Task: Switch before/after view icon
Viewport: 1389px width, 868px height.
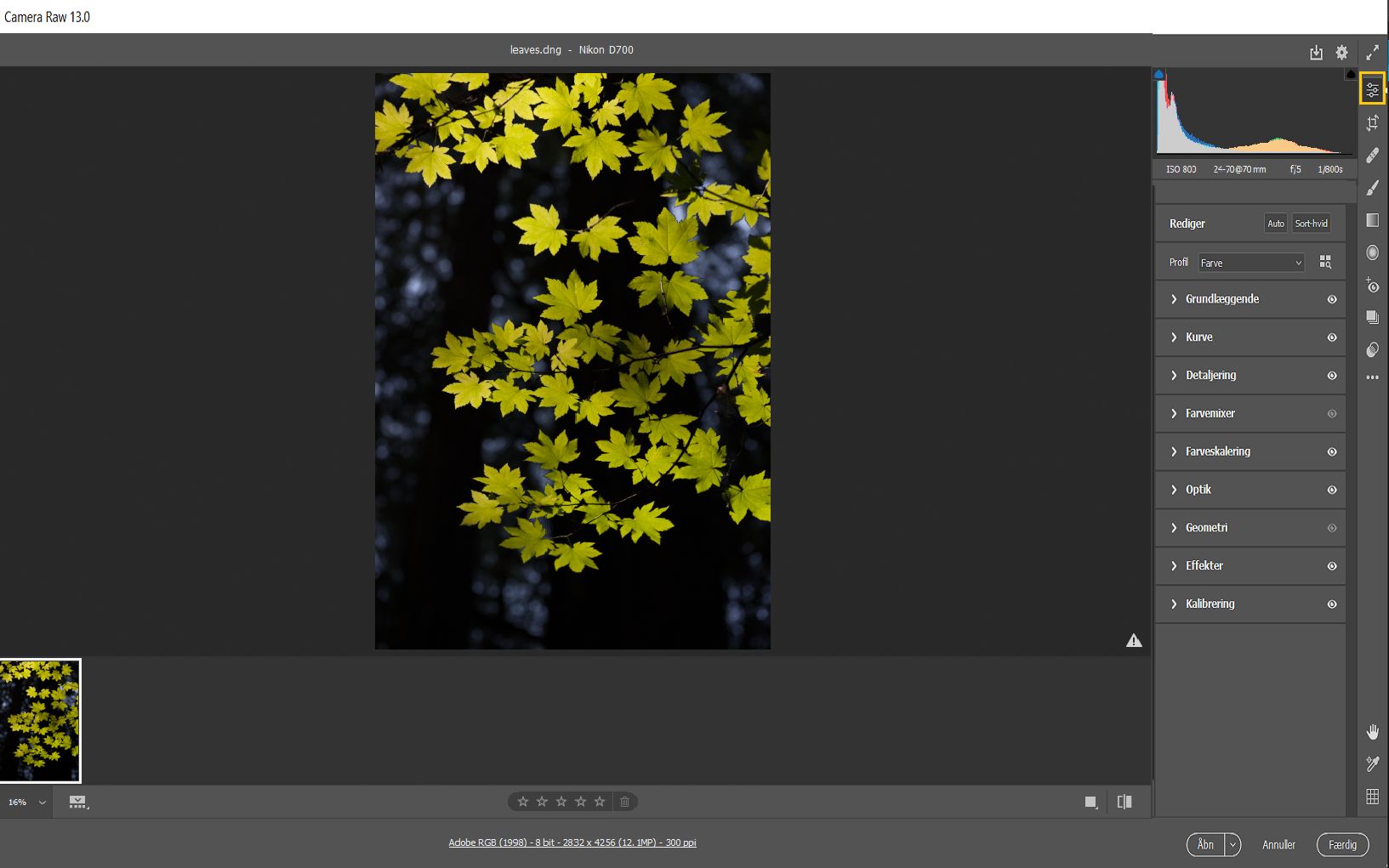Action: point(1124,802)
